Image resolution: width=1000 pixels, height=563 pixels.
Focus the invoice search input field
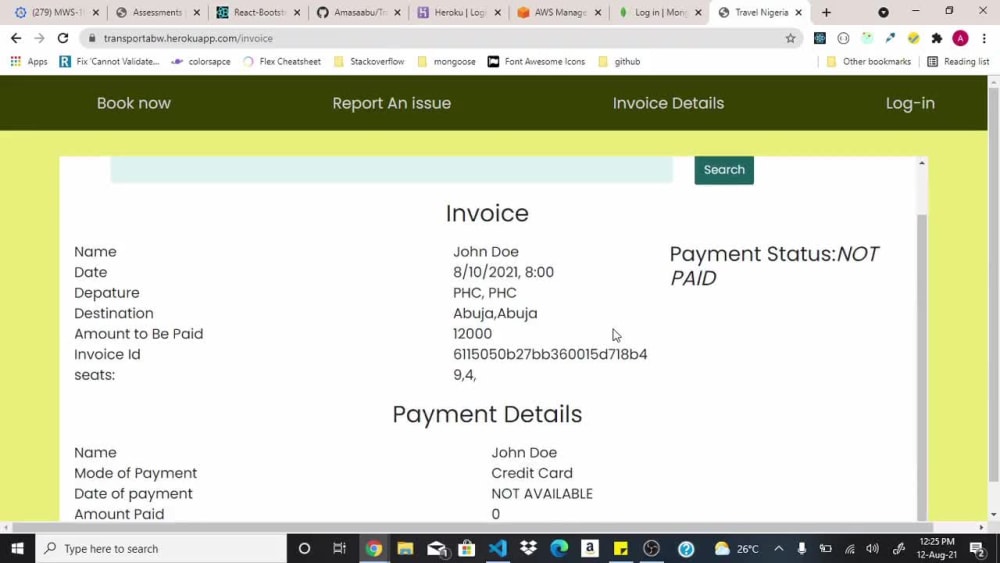click(391, 170)
